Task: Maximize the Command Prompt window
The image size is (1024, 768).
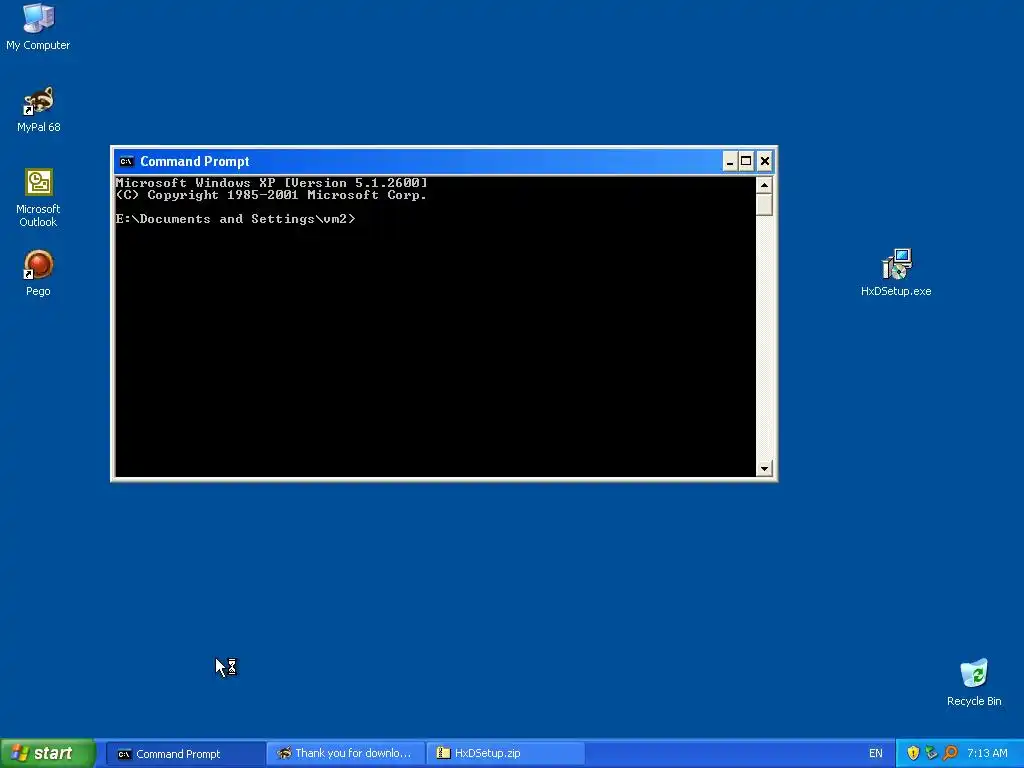Action: click(x=746, y=161)
